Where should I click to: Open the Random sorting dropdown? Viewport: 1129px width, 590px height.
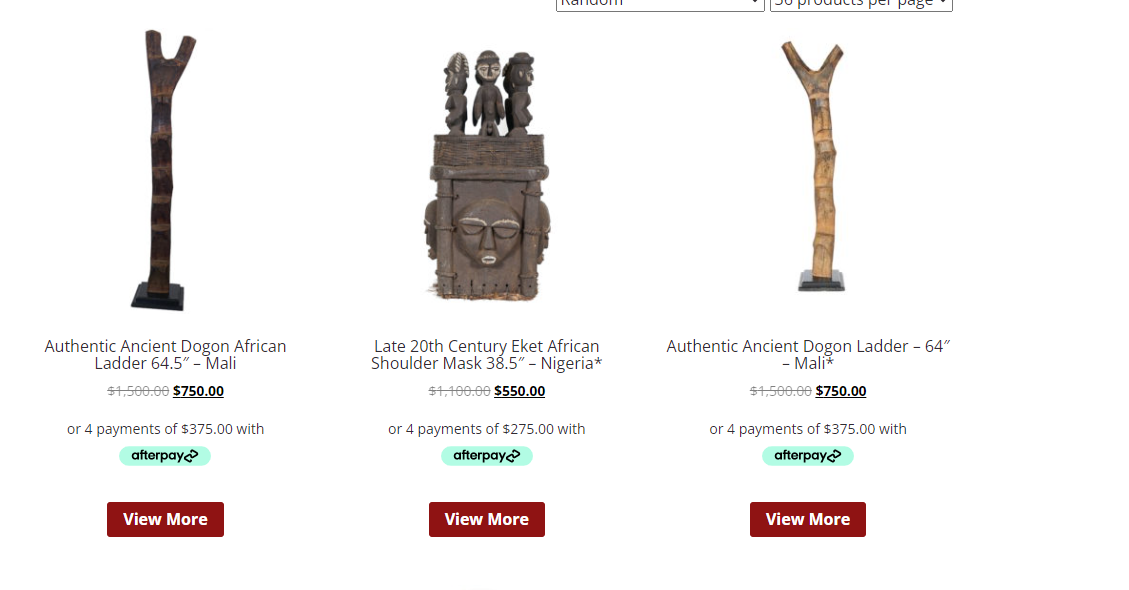click(660, 4)
